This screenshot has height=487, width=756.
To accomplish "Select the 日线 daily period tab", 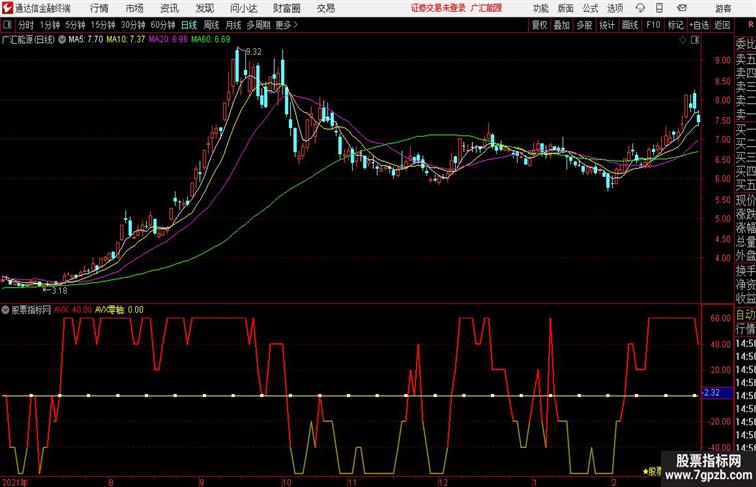I will (x=189, y=25).
